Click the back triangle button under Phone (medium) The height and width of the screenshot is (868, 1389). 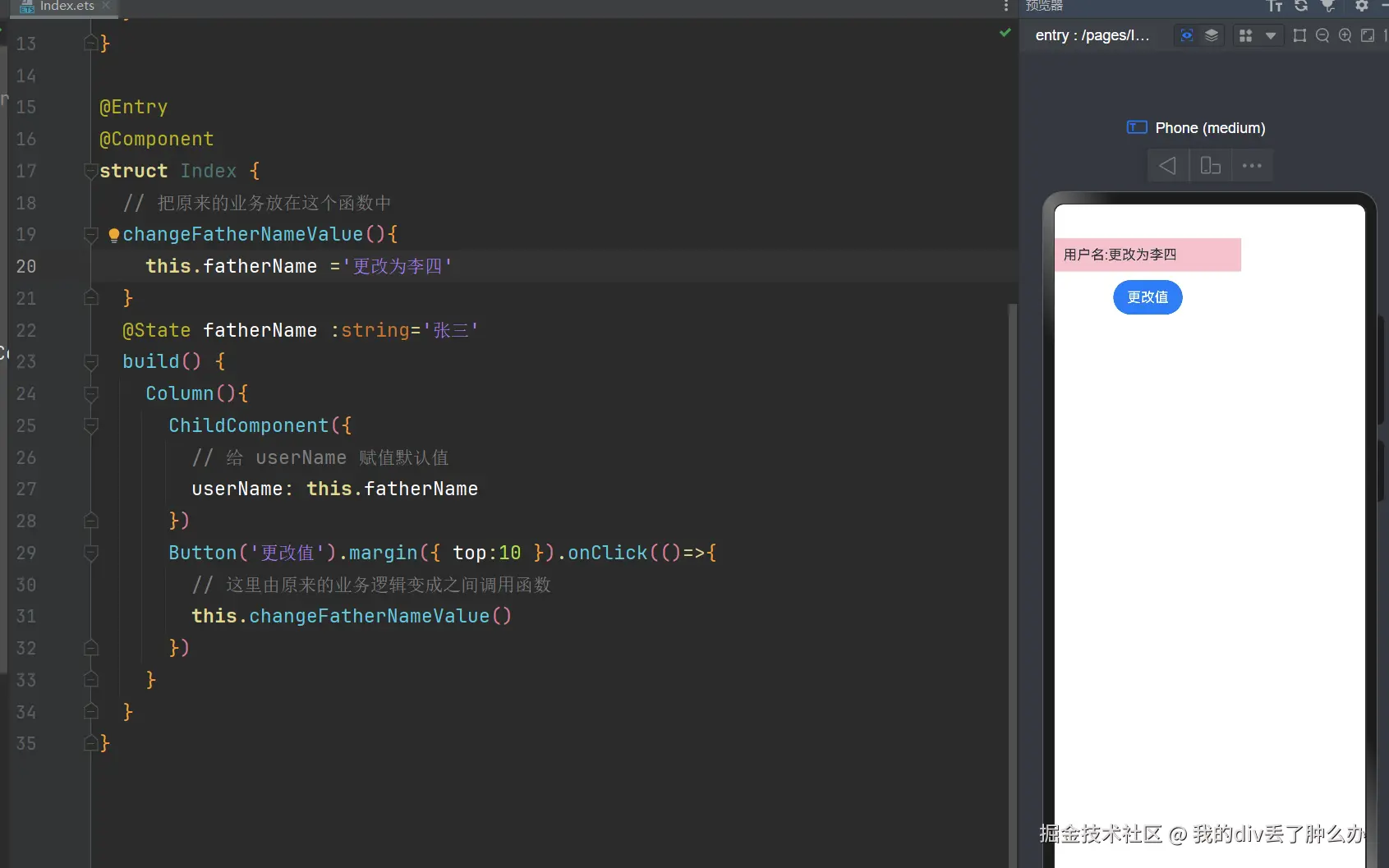(1167, 165)
